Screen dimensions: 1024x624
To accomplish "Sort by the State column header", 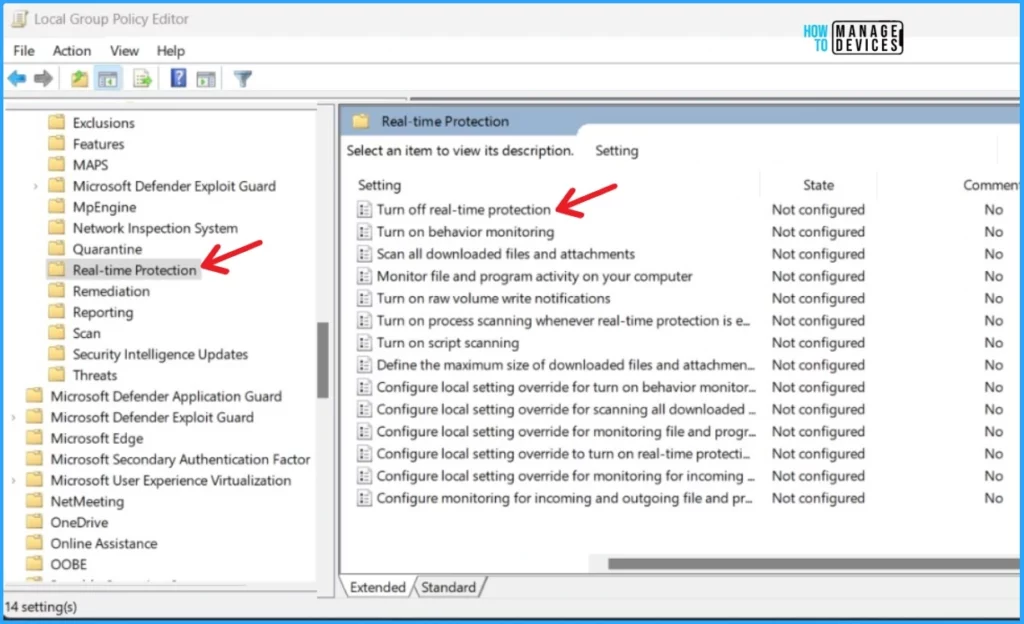I will click(818, 185).
